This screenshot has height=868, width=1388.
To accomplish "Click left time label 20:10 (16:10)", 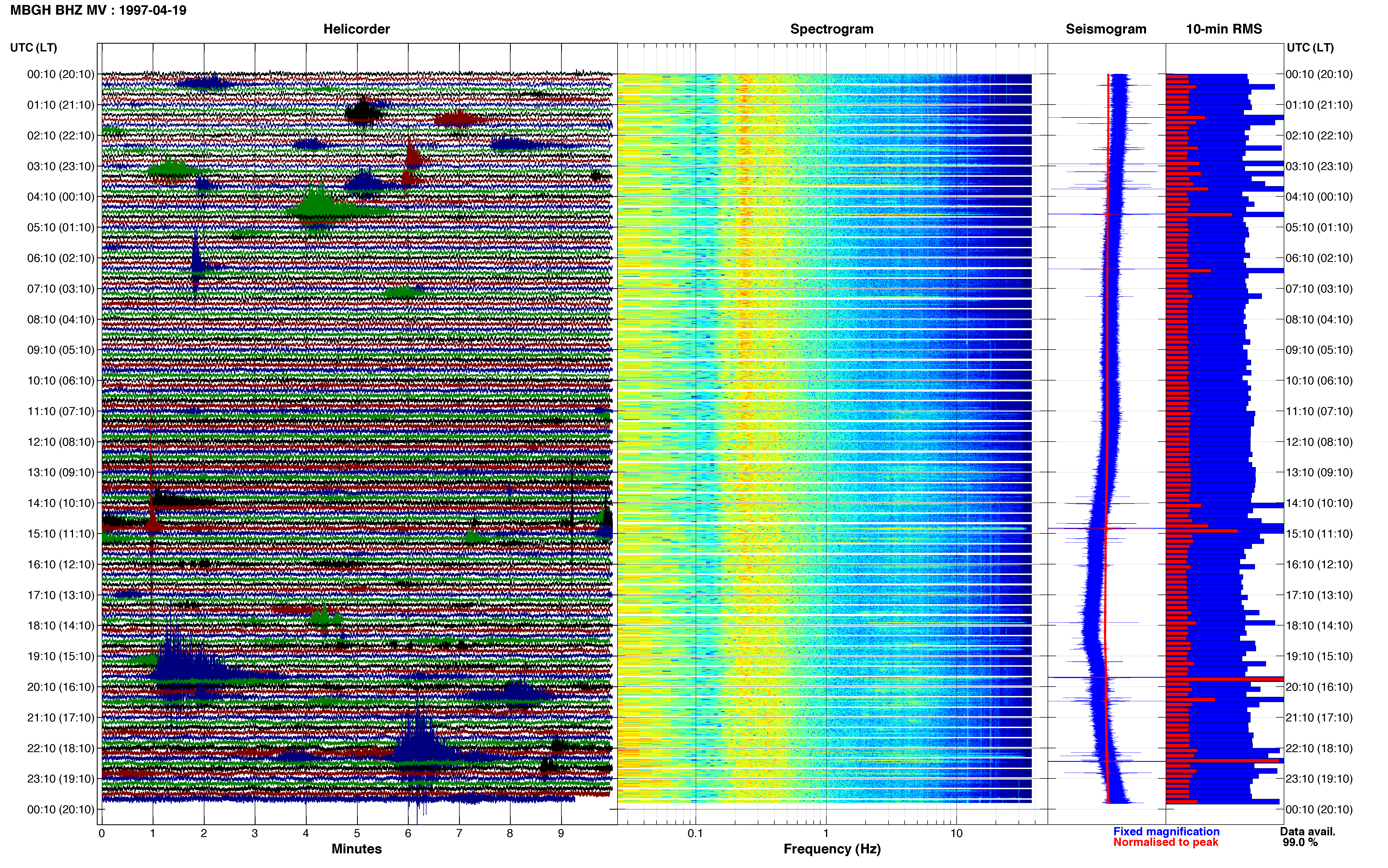I will pos(61,687).
